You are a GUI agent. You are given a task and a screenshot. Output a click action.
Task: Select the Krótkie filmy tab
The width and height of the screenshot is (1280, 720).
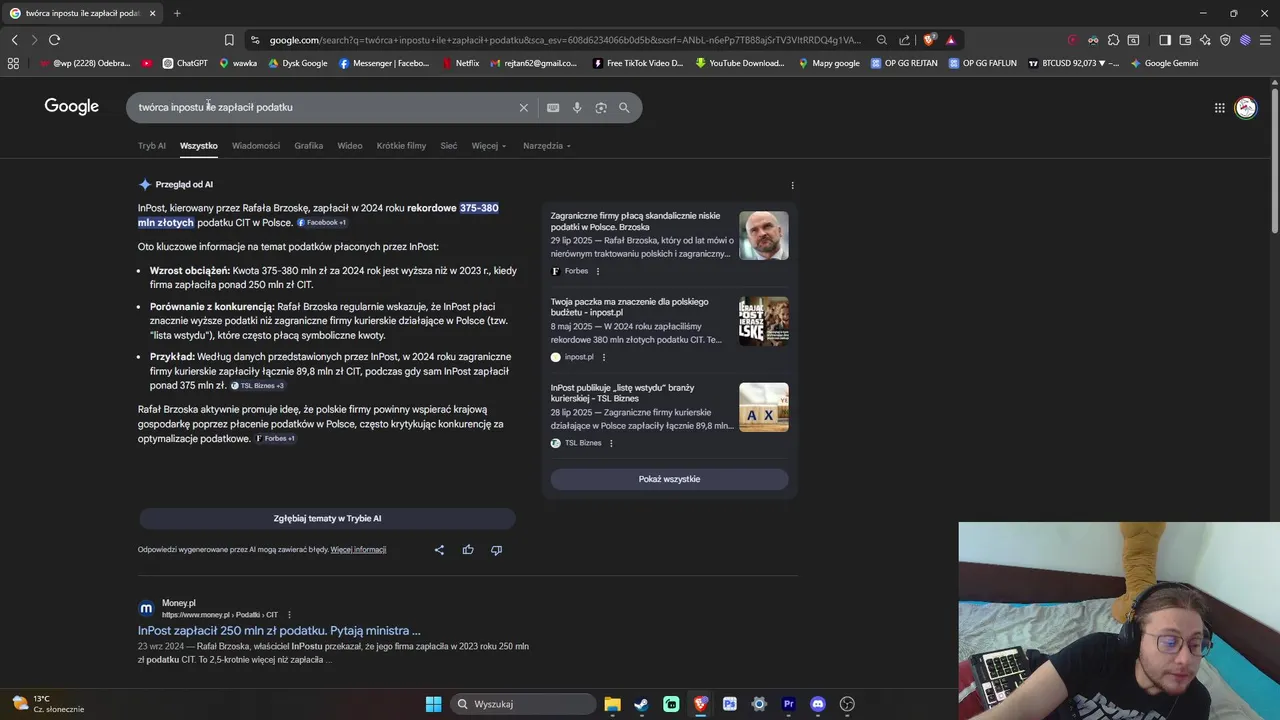[401, 146]
